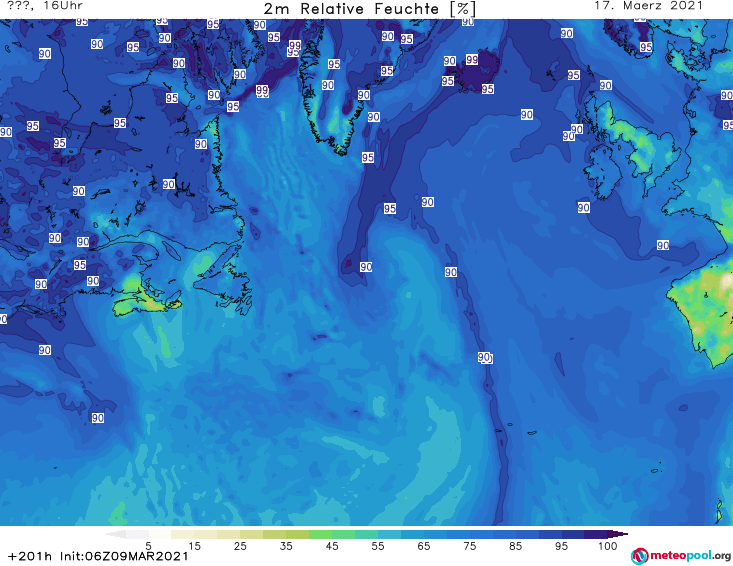733x566 pixels.
Task: Click the 99 contour label over Iceland
Action: pos(472,59)
